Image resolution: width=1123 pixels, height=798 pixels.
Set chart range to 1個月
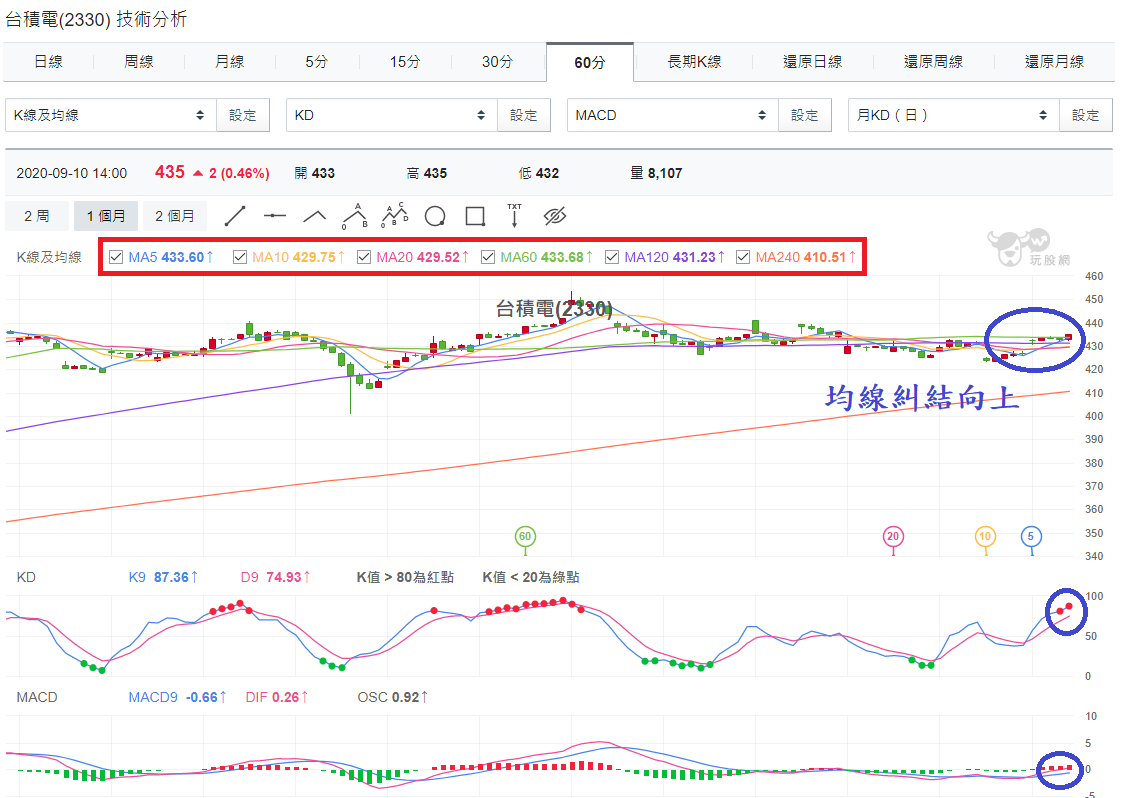pyautogui.click(x=106, y=216)
